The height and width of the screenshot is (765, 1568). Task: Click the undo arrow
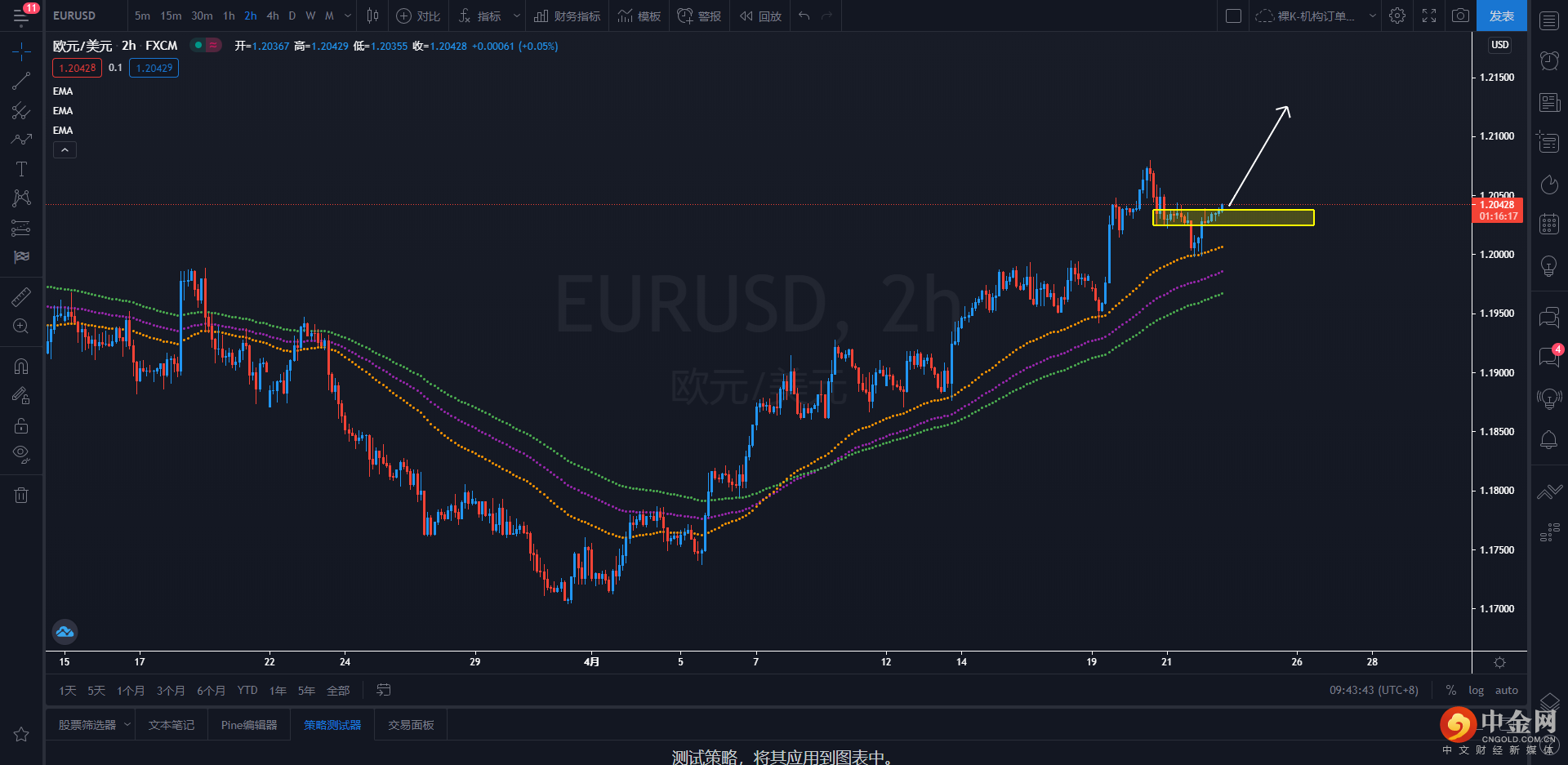804,16
